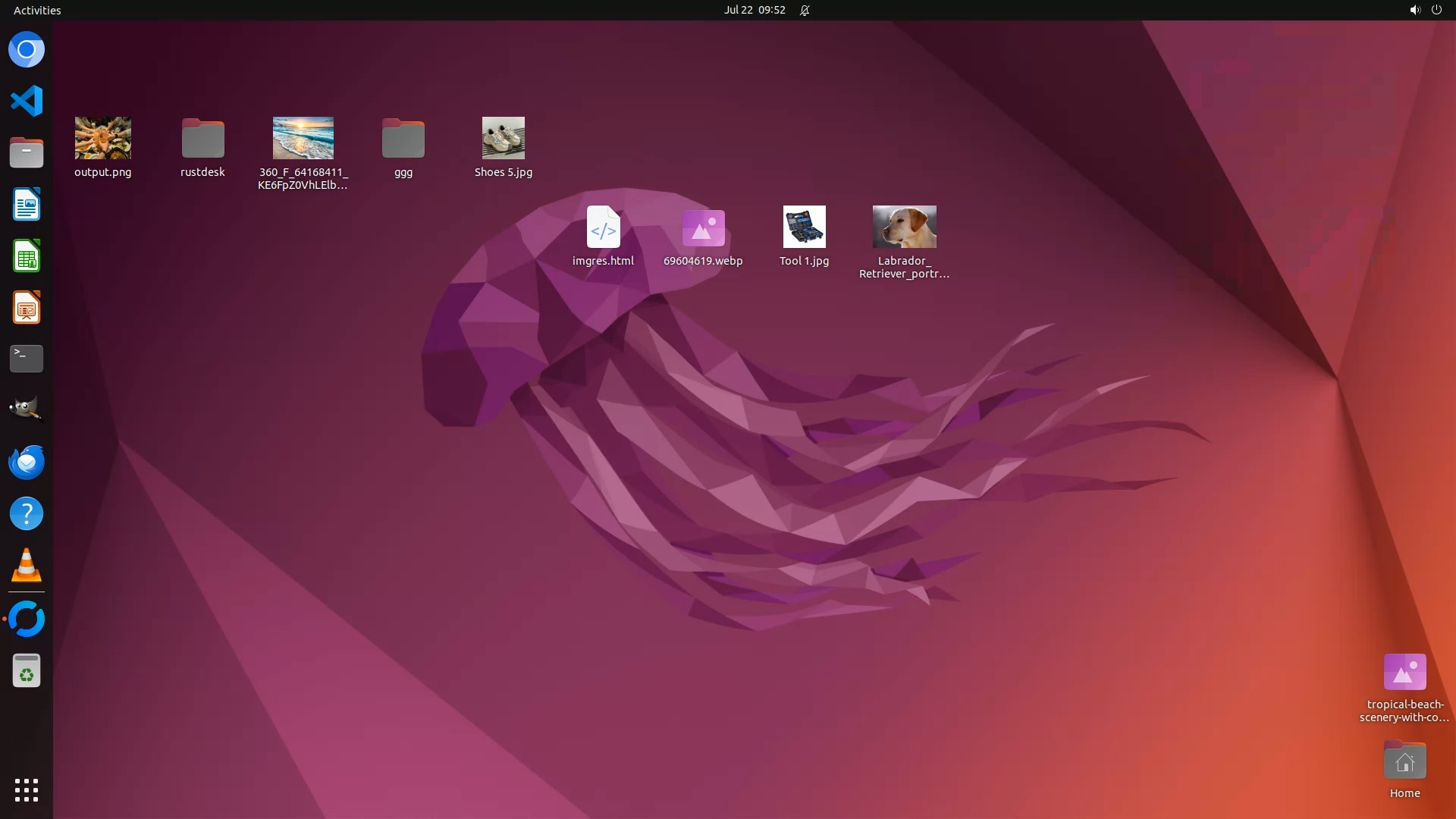The width and height of the screenshot is (1456, 819).
Task: Open the Files manager dock icon
Action: tap(27, 152)
